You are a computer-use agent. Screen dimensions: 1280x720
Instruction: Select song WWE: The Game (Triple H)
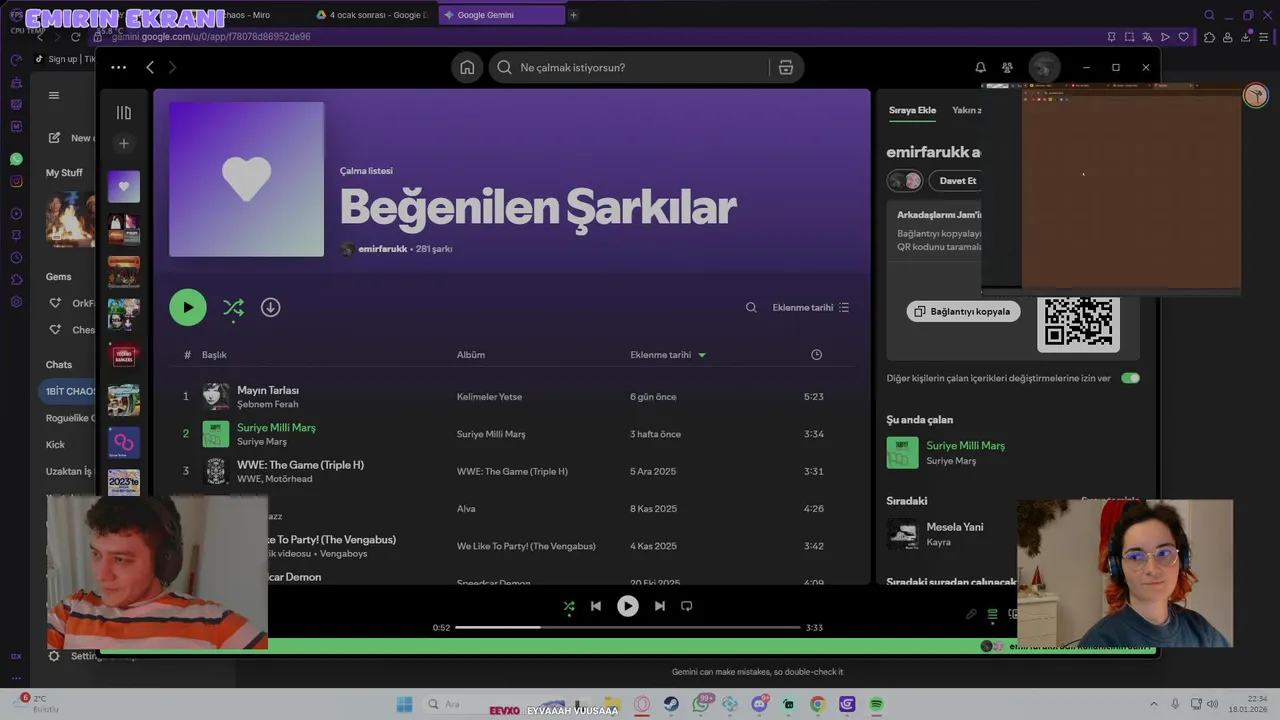pos(300,465)
